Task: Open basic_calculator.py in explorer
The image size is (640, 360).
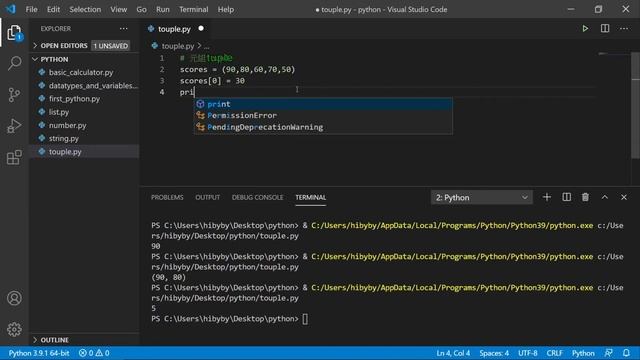Action: click(84, 72)
